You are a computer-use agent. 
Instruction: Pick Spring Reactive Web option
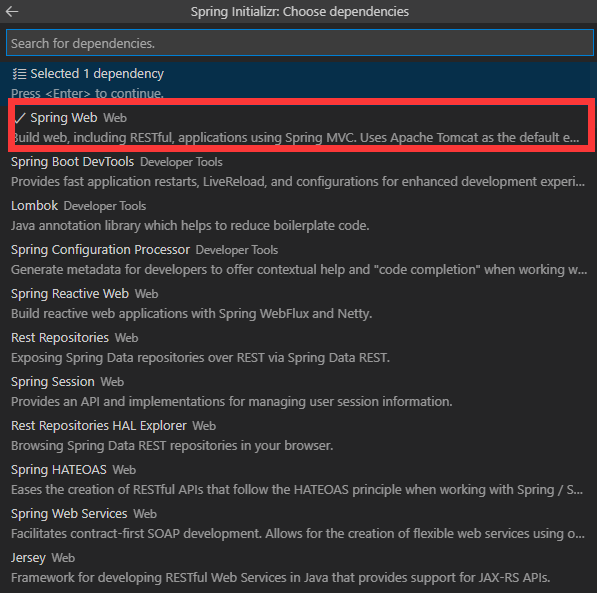coord(298,304)
